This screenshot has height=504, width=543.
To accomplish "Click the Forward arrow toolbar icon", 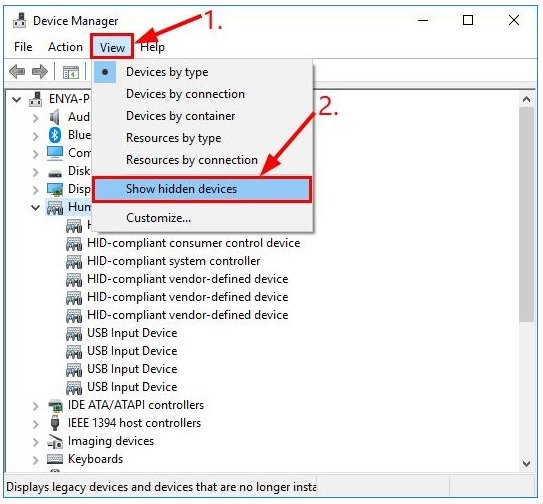I will [x=40, y=71].
